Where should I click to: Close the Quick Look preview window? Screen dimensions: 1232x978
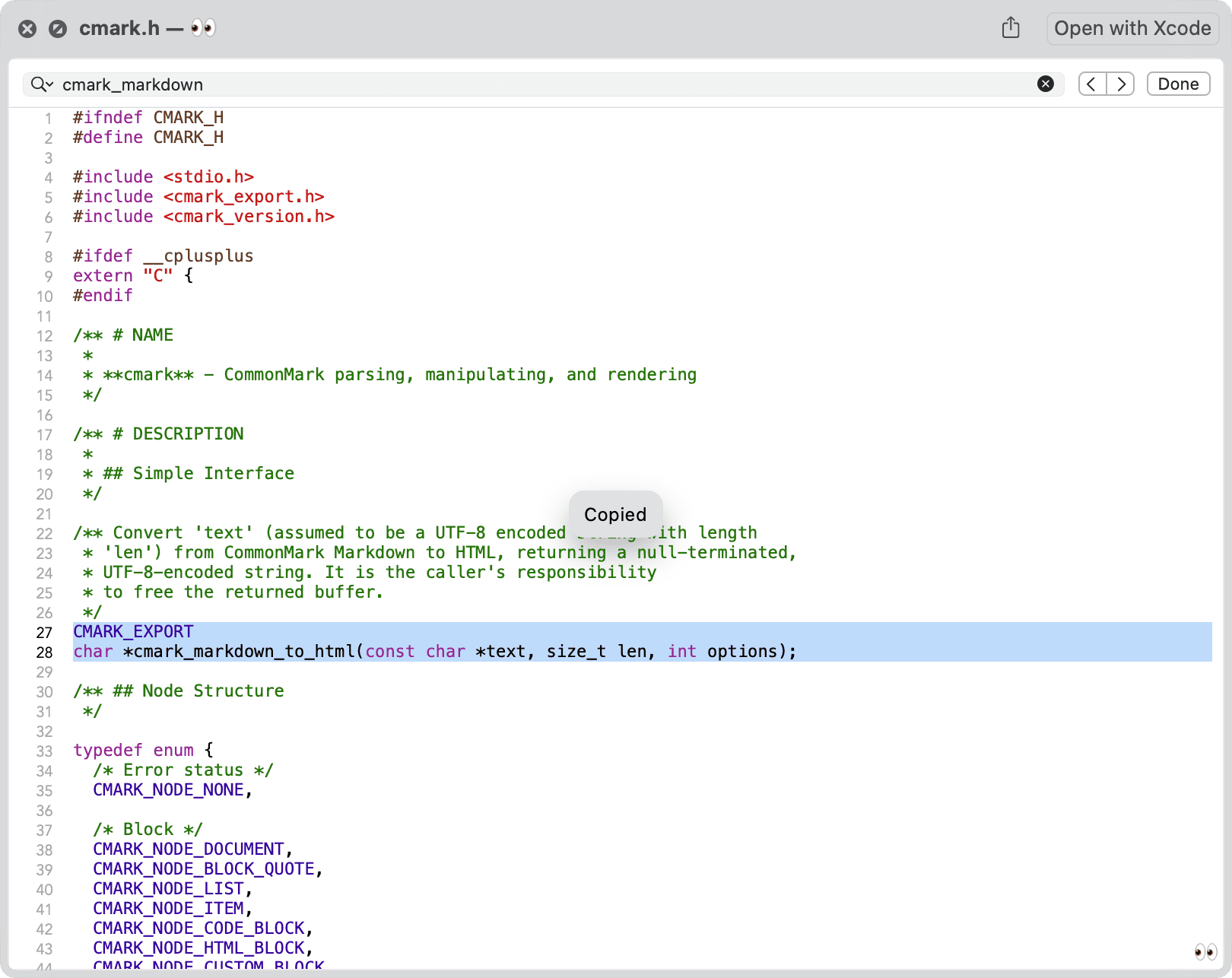click(27, 29)
